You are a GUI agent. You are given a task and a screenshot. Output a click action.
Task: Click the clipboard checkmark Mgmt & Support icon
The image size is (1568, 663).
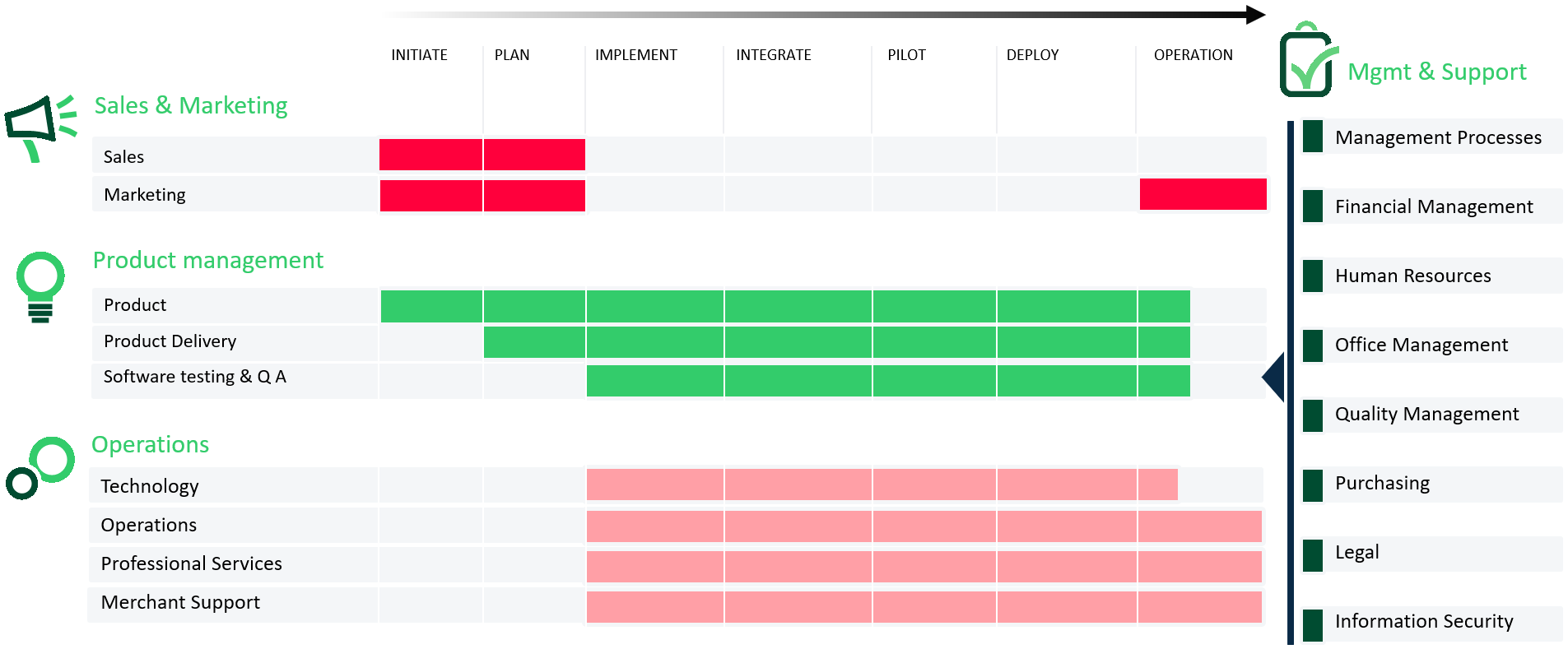(1307, 61)
